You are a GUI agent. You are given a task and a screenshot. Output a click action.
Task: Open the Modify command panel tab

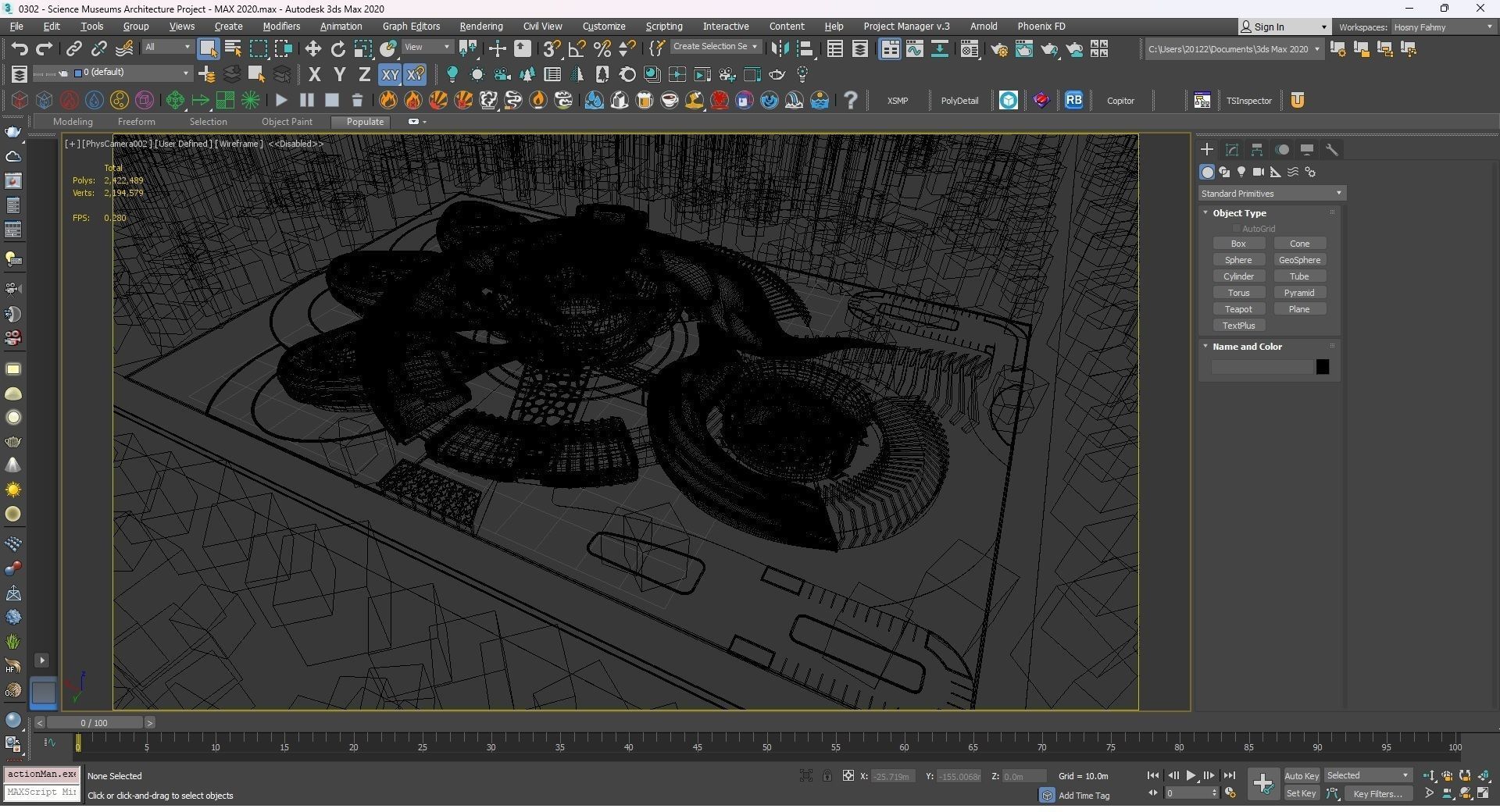[1232, 150]
